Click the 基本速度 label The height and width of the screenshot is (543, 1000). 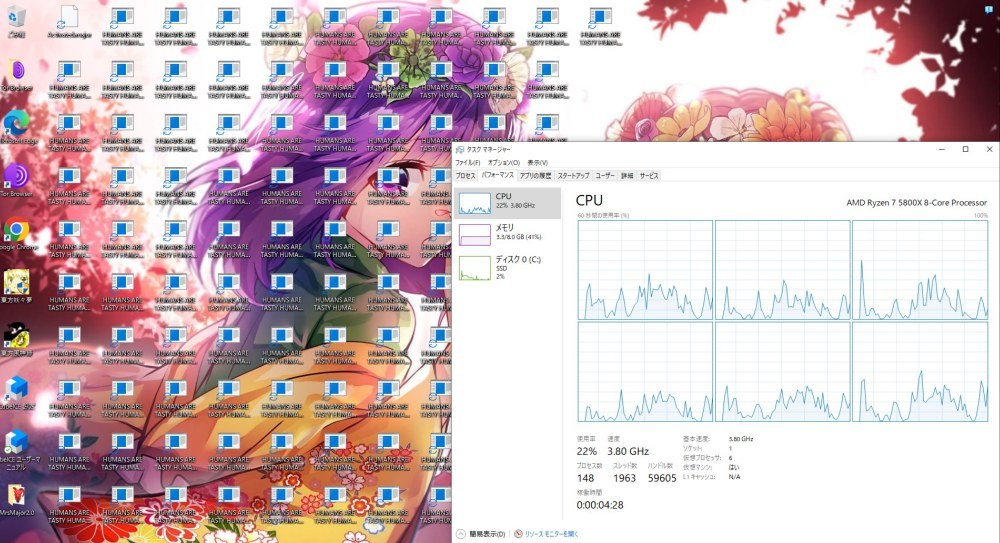[695, 439]
